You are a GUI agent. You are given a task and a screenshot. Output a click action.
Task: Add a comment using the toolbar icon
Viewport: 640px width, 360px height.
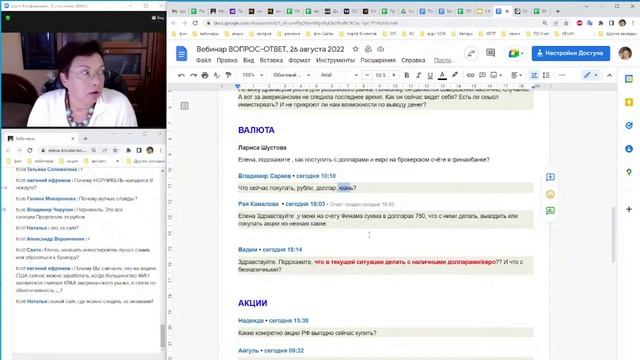click(x=482, y=75)
